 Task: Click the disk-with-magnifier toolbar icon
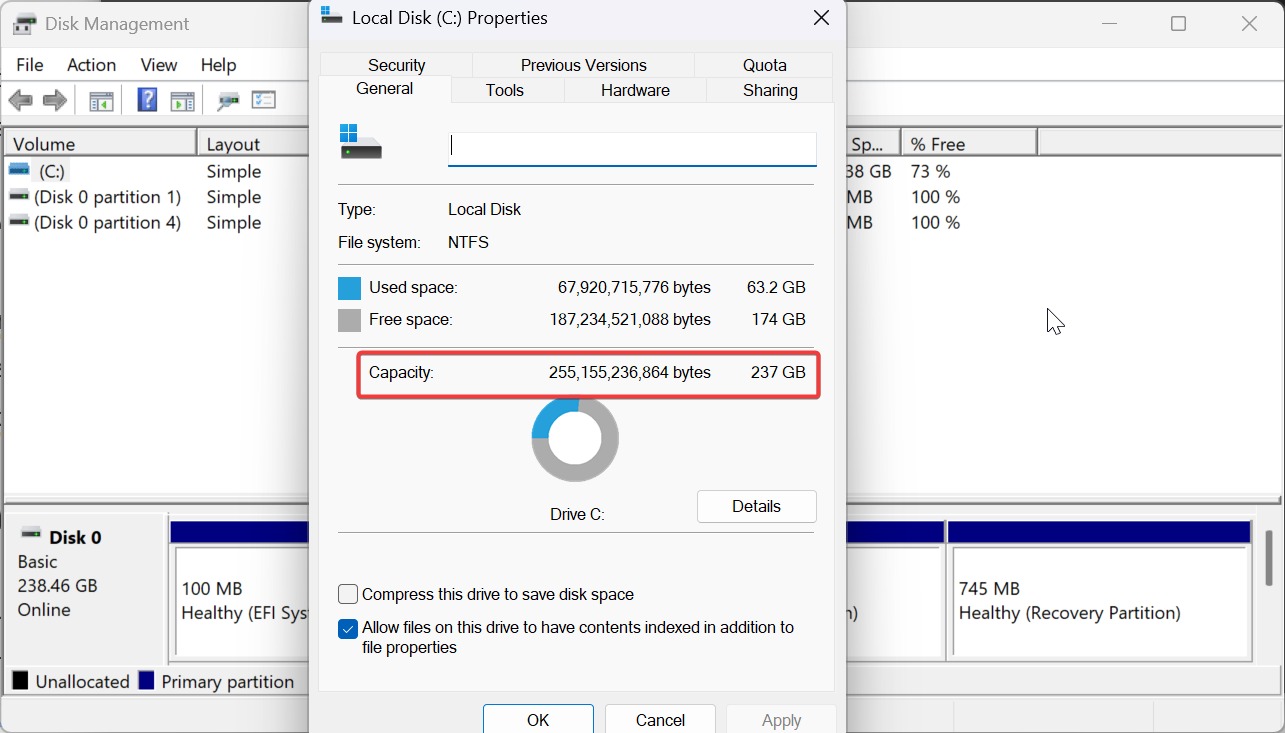[x=228, y=101]
